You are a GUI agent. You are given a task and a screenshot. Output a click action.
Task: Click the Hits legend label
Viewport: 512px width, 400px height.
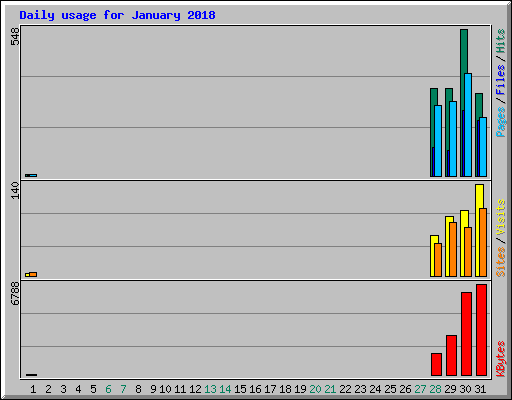click(x=500, y=41)
